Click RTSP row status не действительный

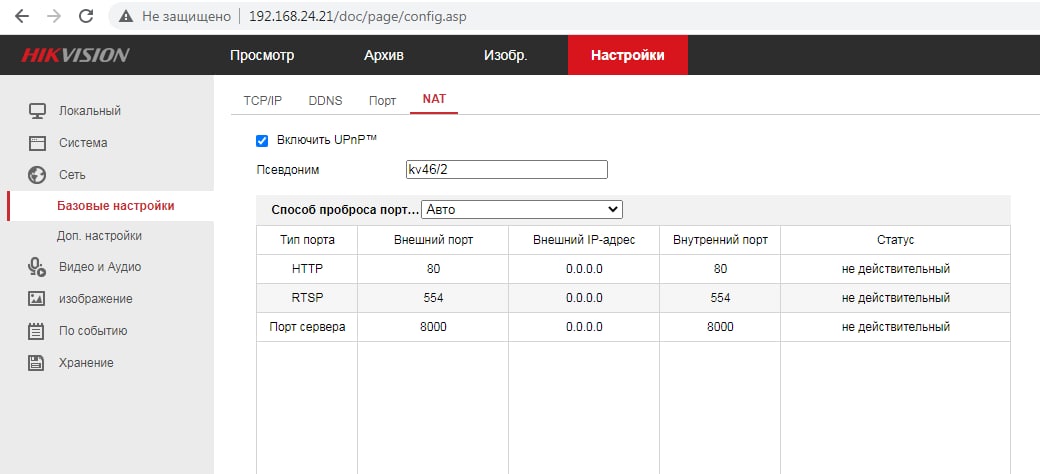pyautogui.click(x=895, y=298)
